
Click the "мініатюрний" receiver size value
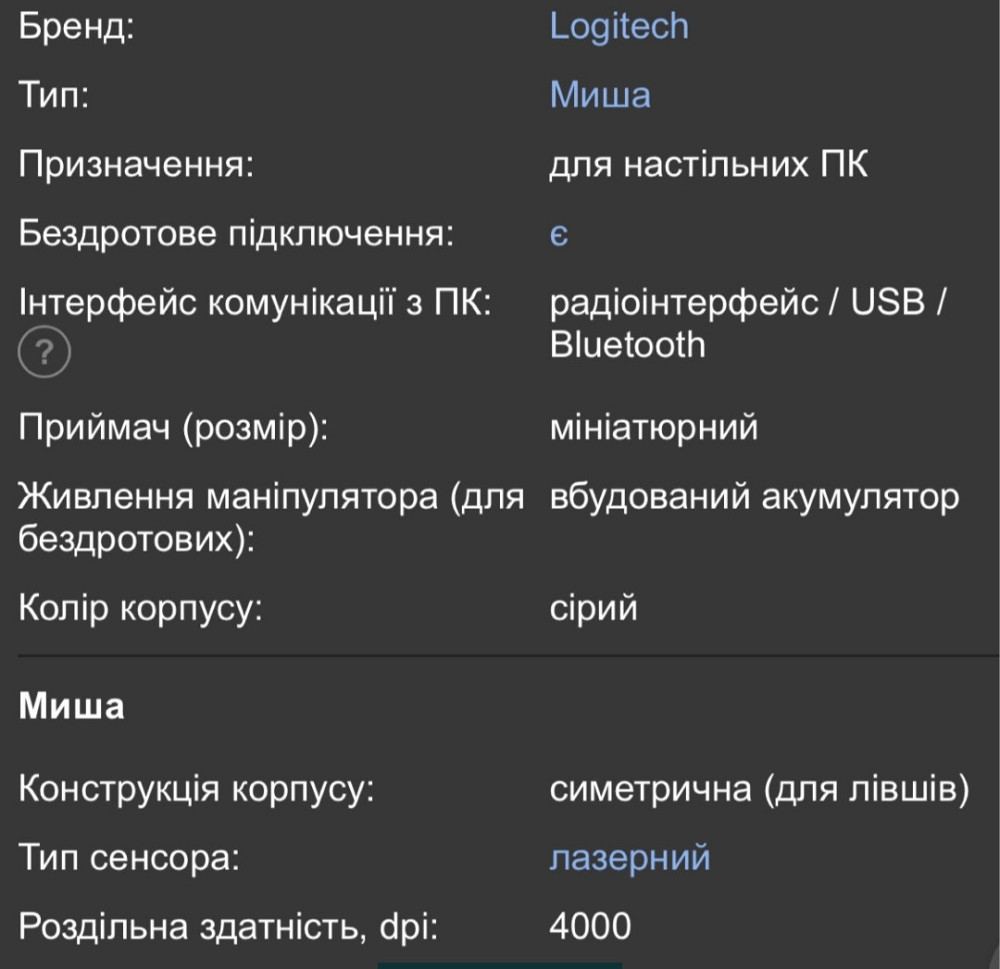tap(651, 426)
